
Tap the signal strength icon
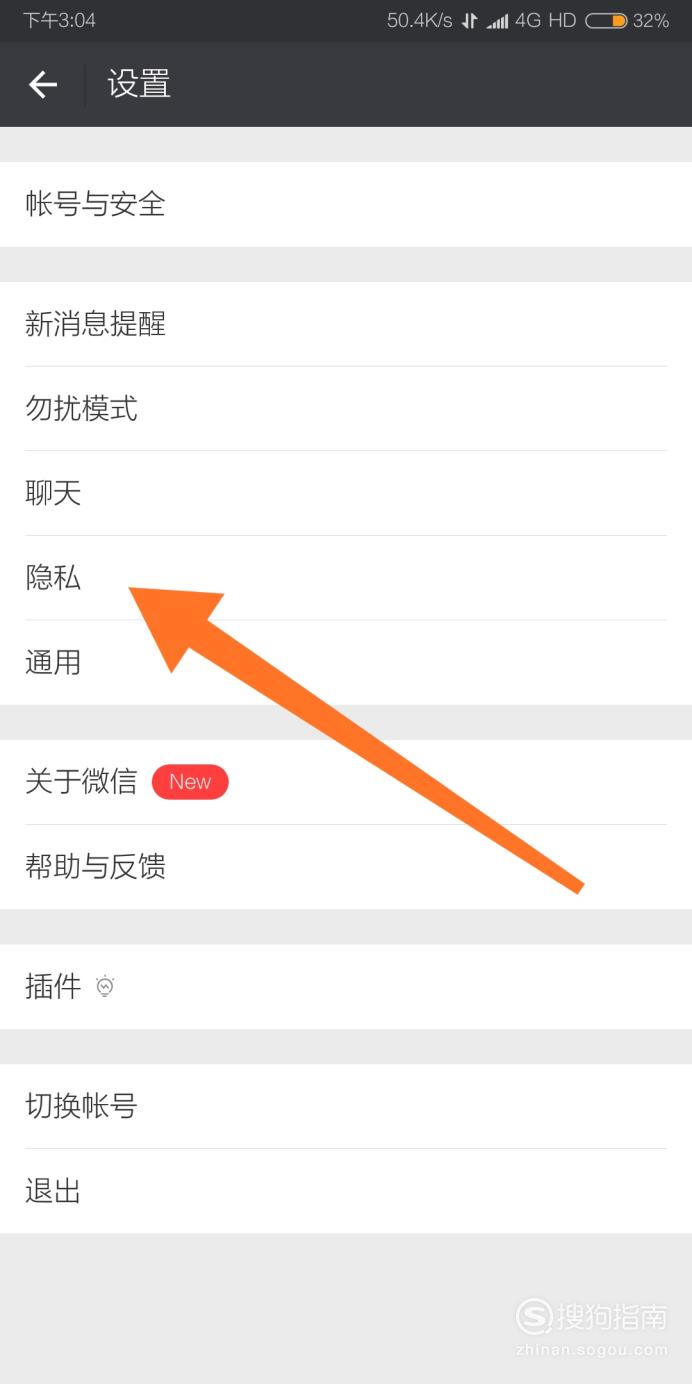pyautogui.click(x=497, y=21)
